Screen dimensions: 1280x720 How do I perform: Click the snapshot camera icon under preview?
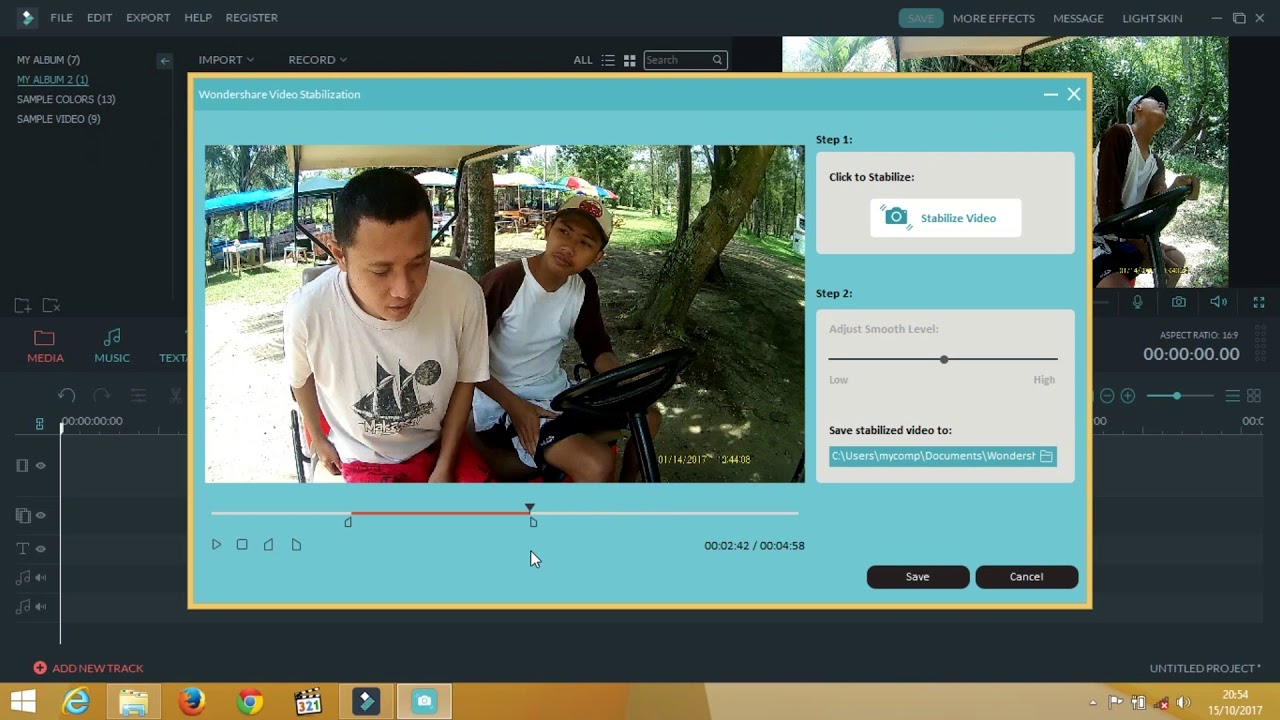click(1179, 302)
